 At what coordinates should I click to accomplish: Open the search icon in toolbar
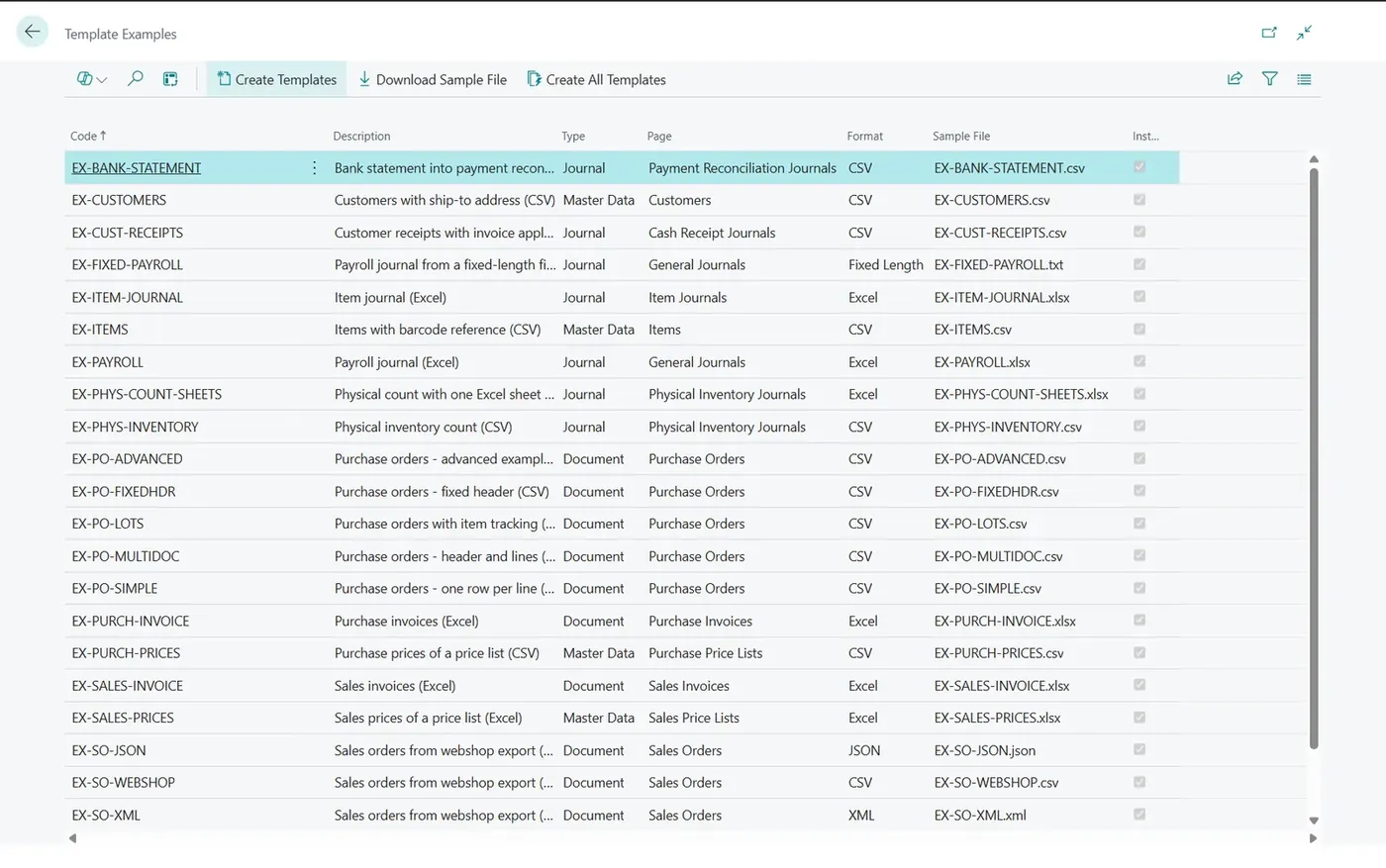click(x=136, y=79)
